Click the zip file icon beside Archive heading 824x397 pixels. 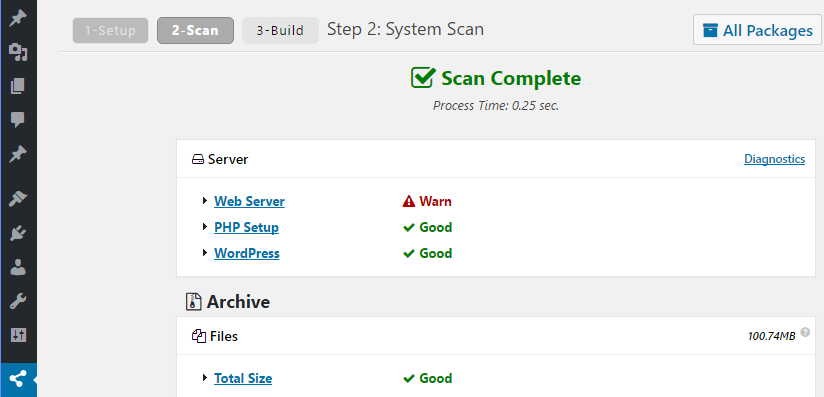194,302
